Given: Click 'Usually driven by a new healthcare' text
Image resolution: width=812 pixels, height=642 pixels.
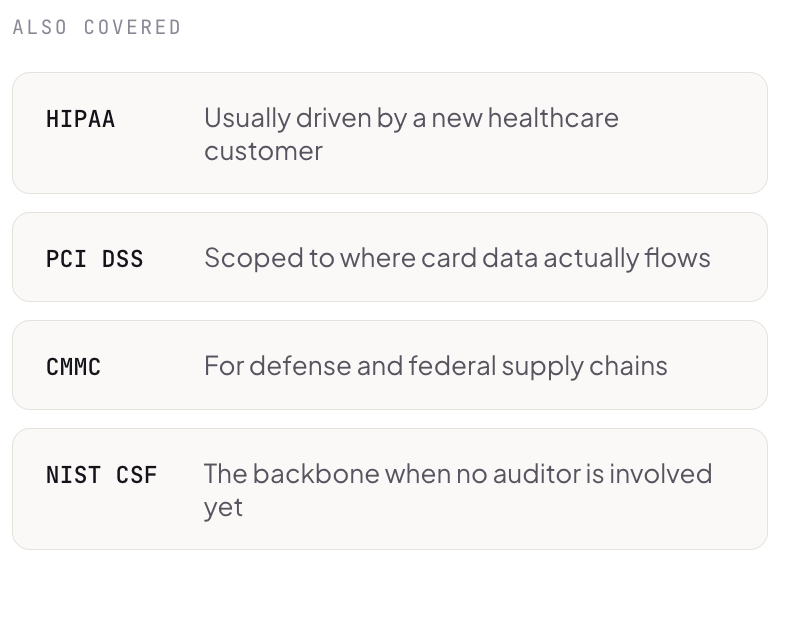Looking at the screenshot, I should [x=411, y=119].
